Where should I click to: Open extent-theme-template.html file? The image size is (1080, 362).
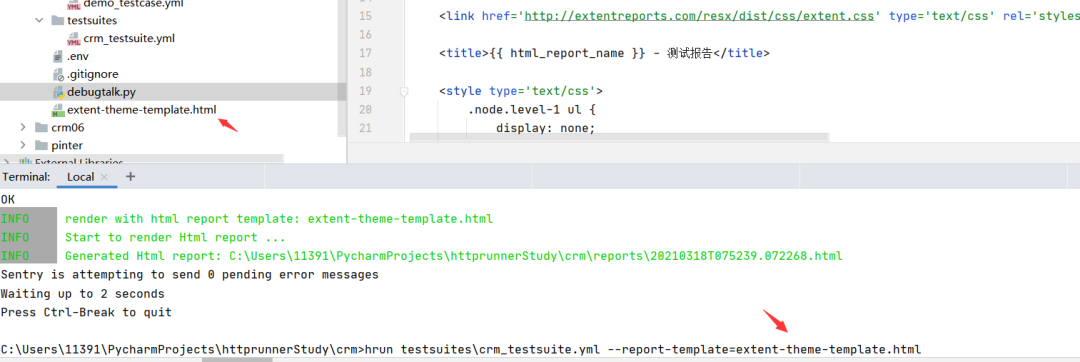141,109
